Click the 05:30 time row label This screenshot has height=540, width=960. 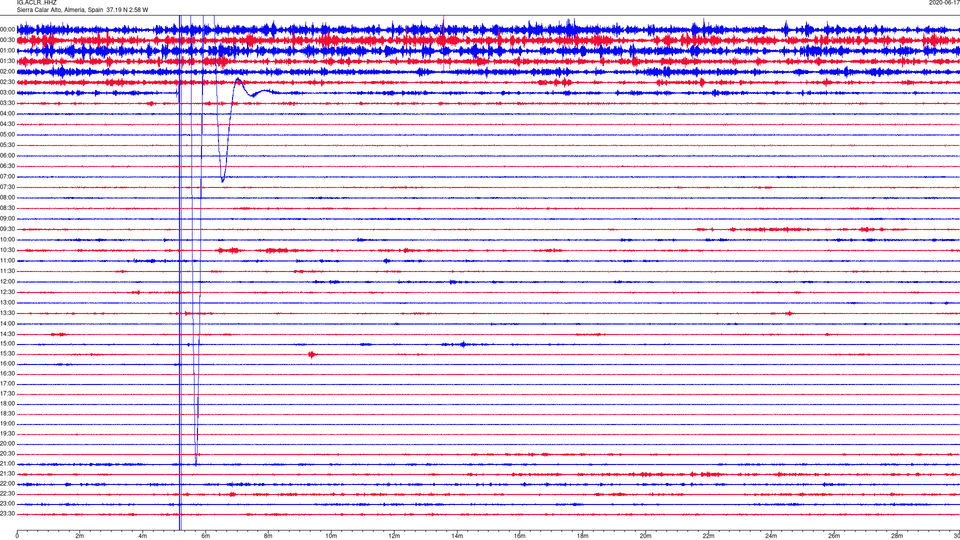pyautogui.click(x=7, y=145)
